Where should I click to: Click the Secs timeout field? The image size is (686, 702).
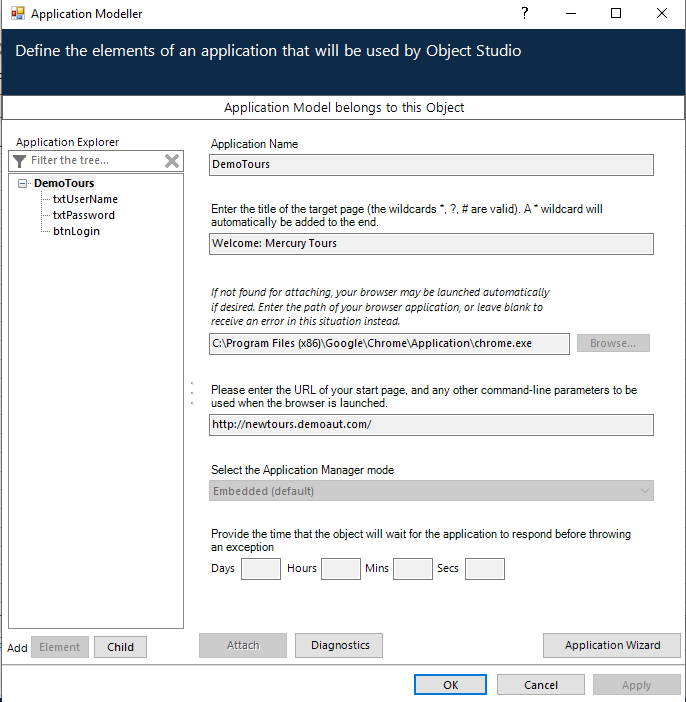(x=485, y=569)
